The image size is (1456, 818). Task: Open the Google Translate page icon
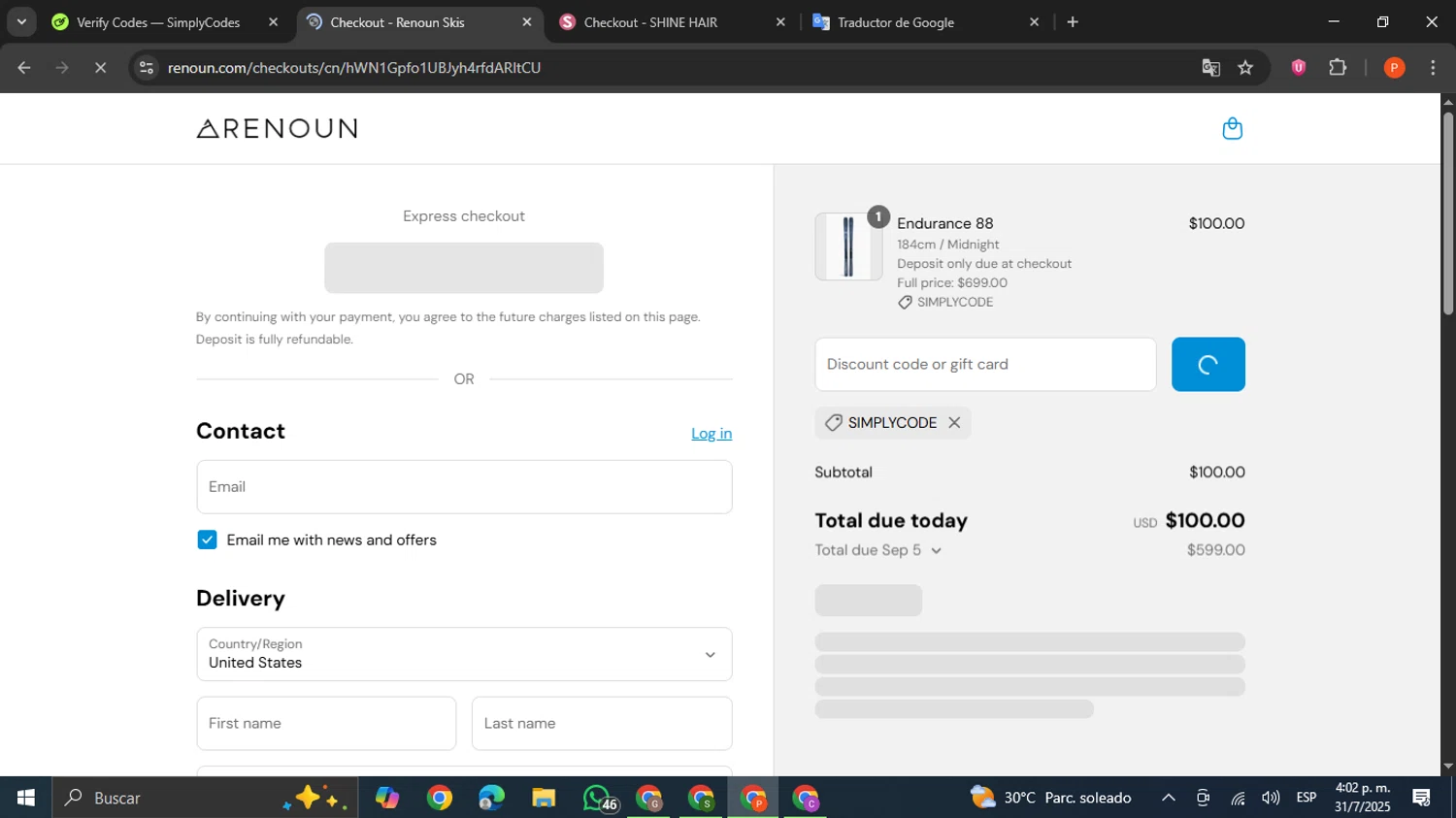tap(1210, 67)
